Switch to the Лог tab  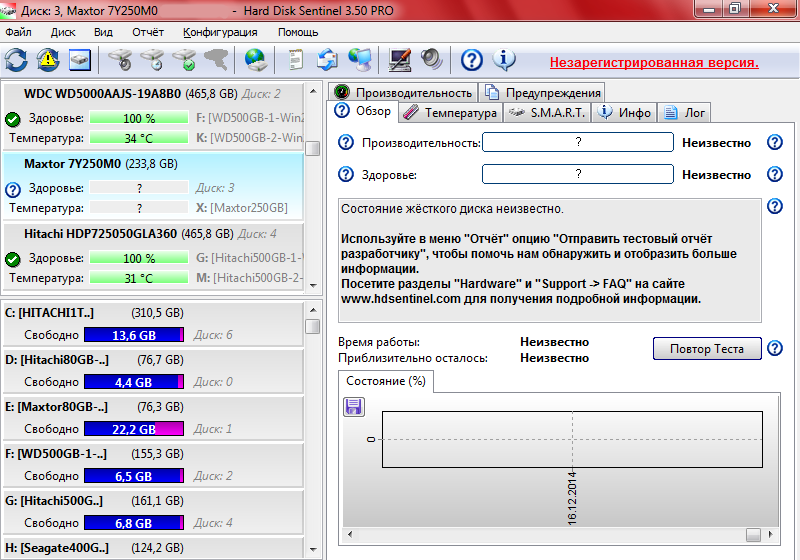coord(684,113)
